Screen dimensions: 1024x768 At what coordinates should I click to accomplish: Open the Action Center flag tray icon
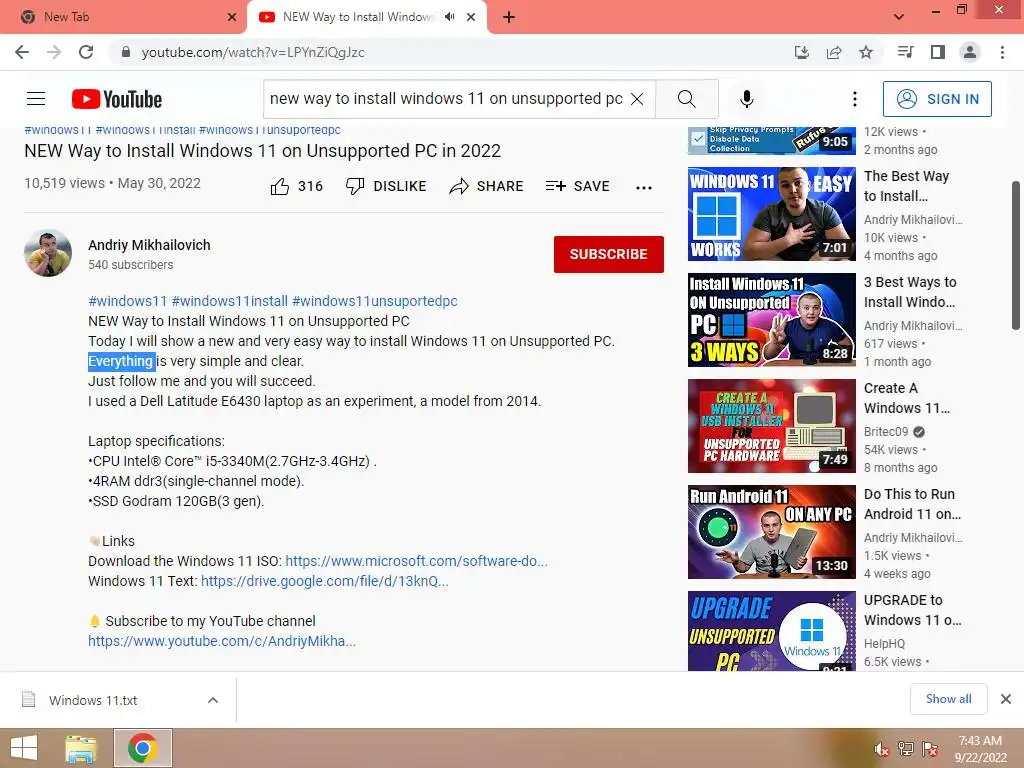point(930,749)
